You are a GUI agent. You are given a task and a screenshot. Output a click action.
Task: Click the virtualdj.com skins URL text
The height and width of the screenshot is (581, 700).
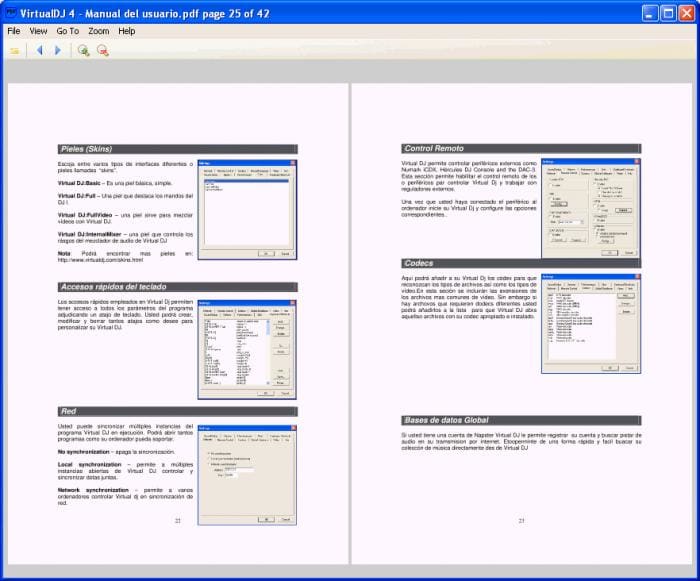pos(100,260)
